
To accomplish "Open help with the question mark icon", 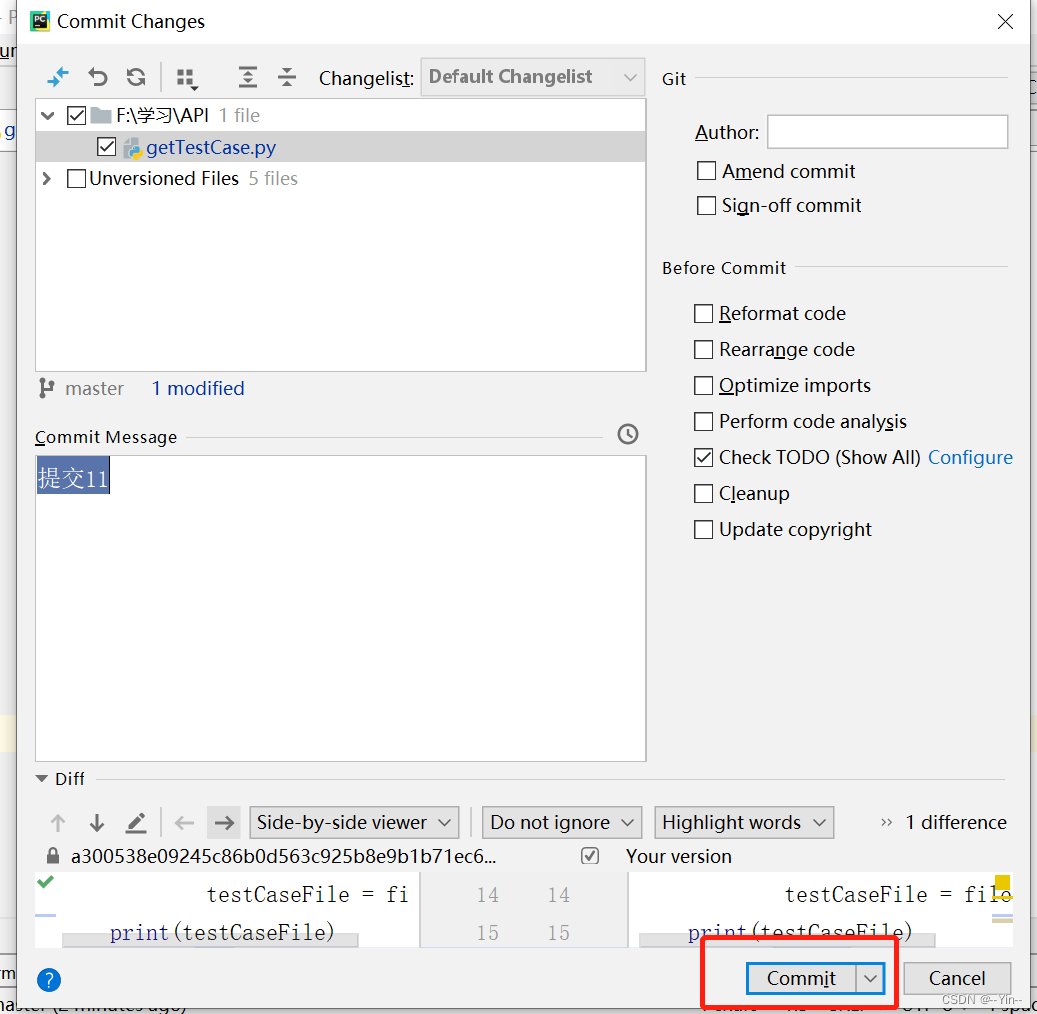I will (49, 980).
